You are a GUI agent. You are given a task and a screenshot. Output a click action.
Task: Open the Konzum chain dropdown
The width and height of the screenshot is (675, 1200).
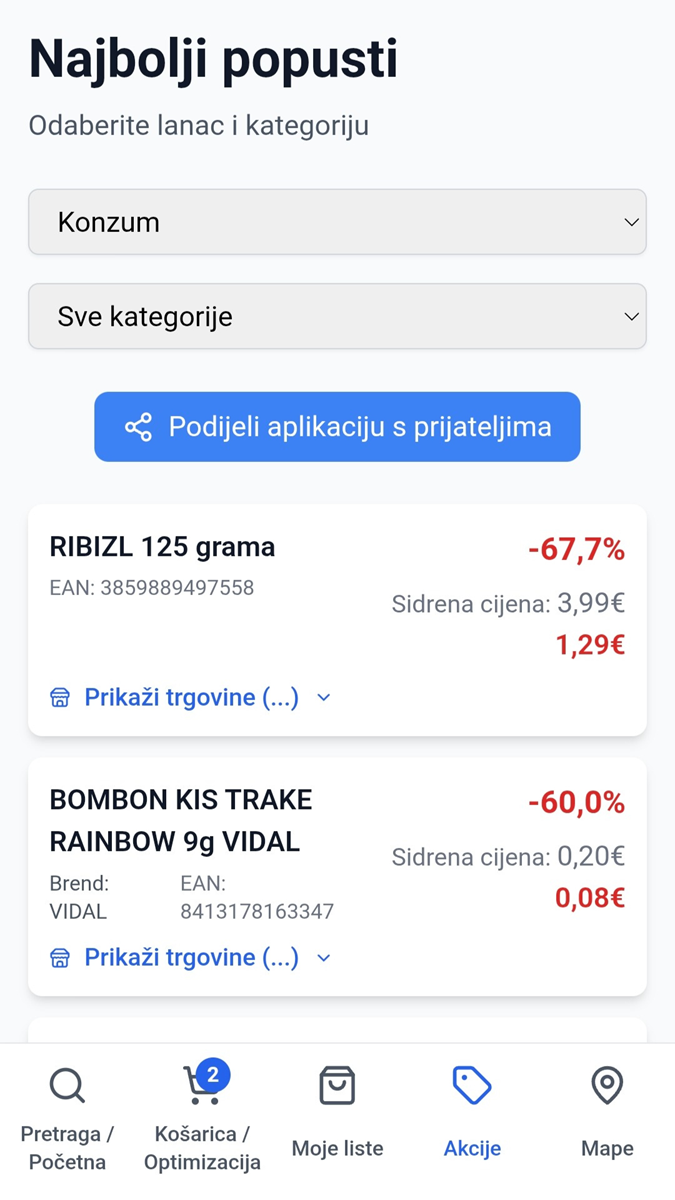(x=337, y=222)
